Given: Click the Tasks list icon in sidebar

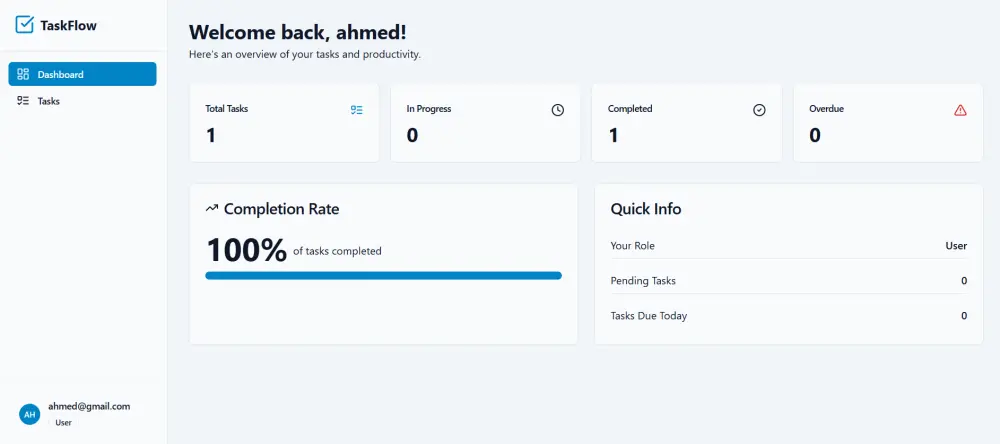Looking at the screenshot, I should pos(23,101).
